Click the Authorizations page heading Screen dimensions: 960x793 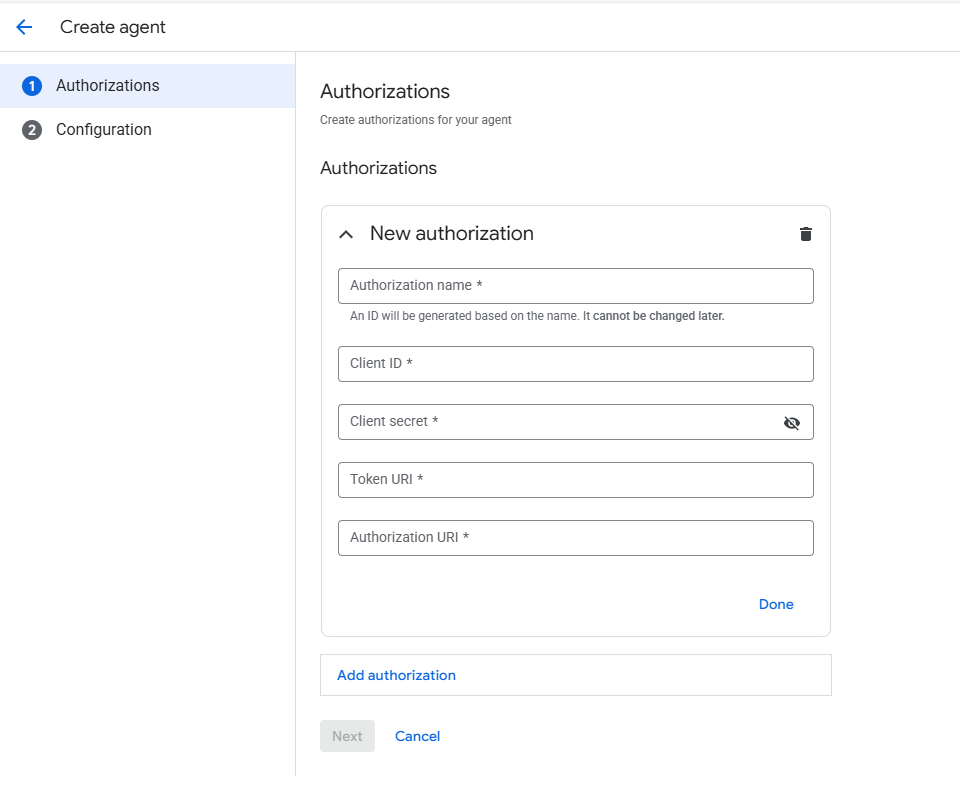click(384, 91)
